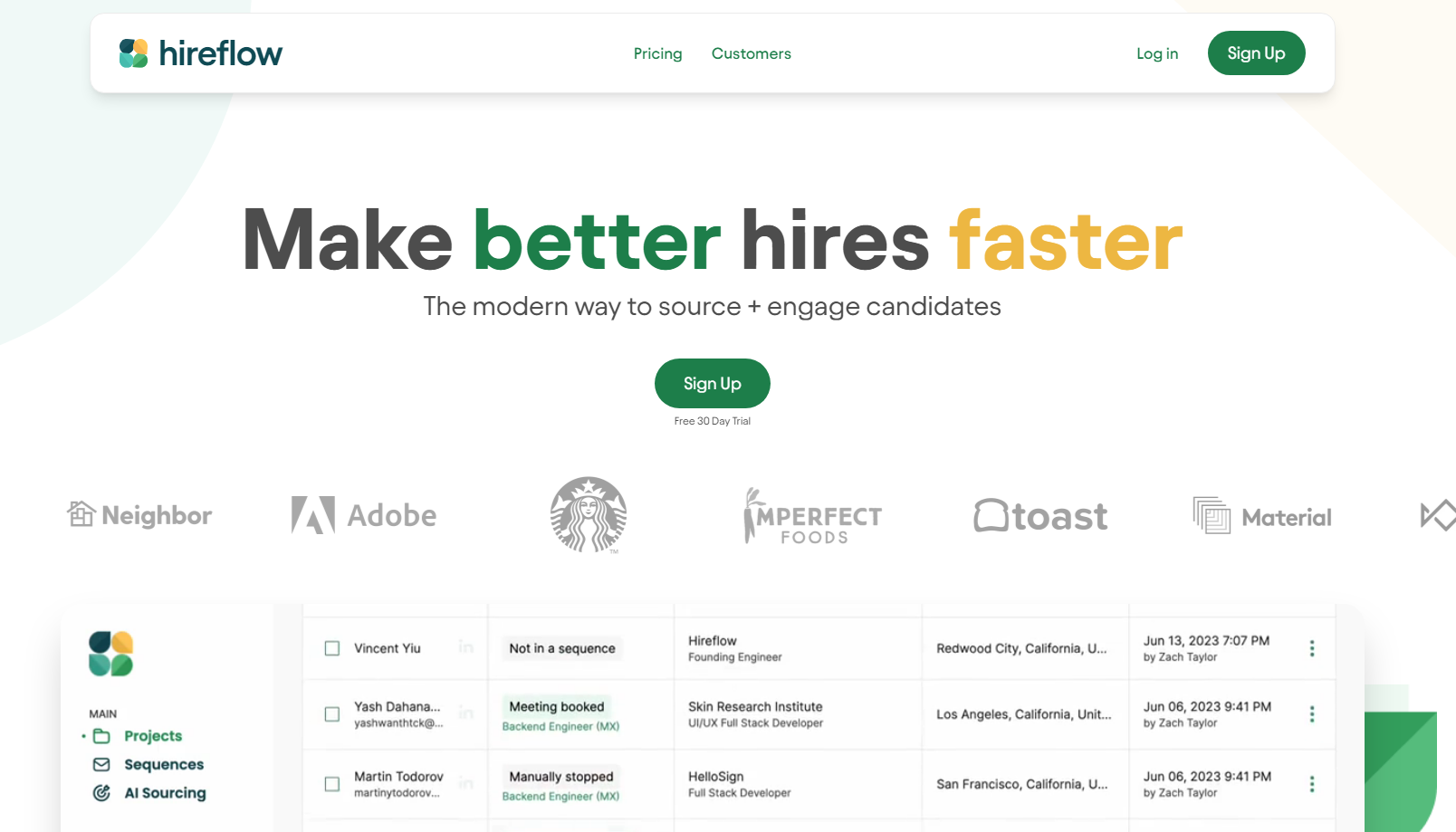Select the Yash Dahana row checkbox

click(x=332, y=714)
